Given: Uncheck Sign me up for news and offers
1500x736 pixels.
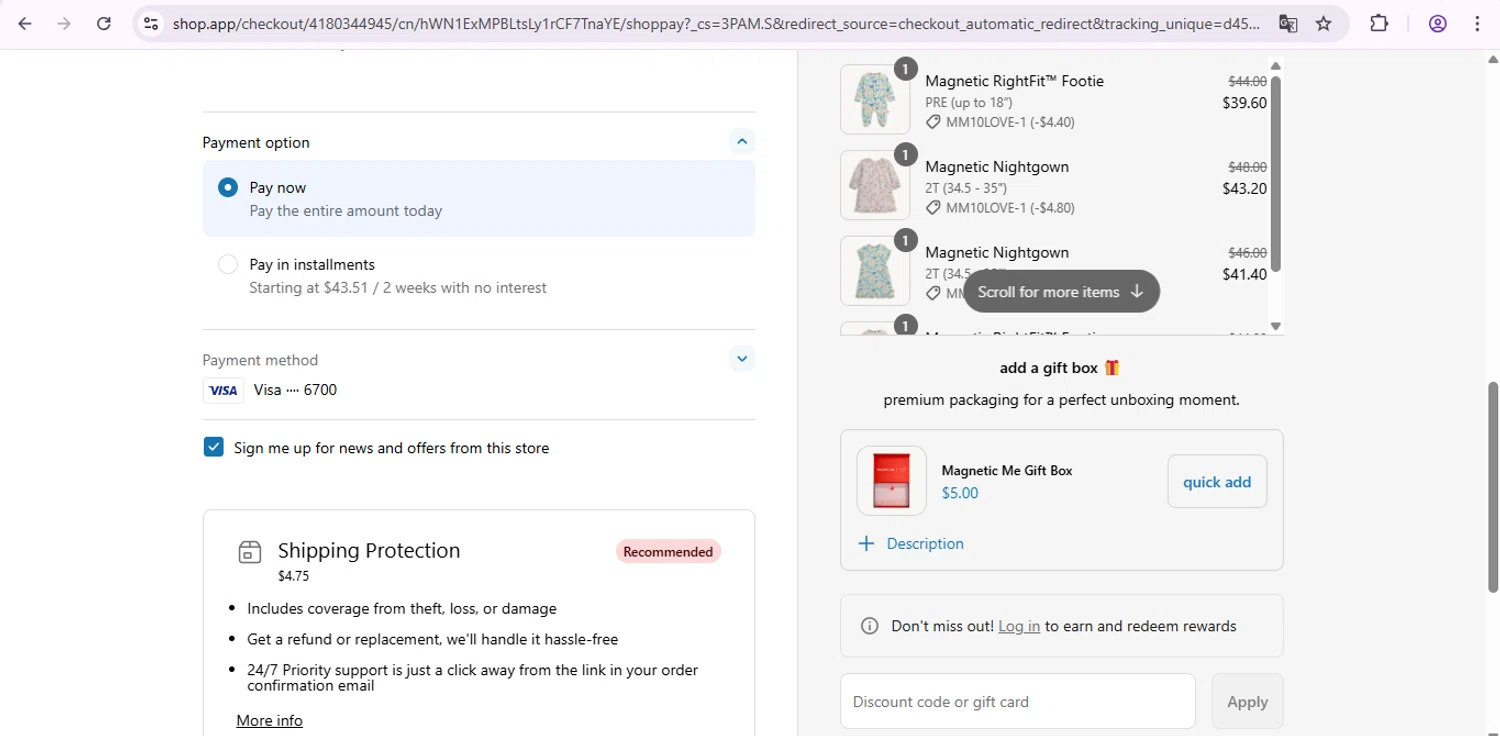Looking at the screenshot, I should point(213,447).
